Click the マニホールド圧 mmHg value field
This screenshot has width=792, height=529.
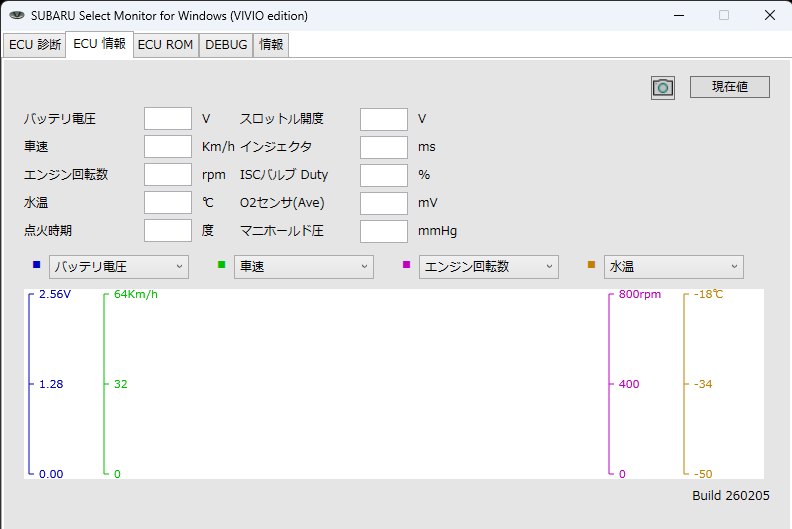coord(383,231)
